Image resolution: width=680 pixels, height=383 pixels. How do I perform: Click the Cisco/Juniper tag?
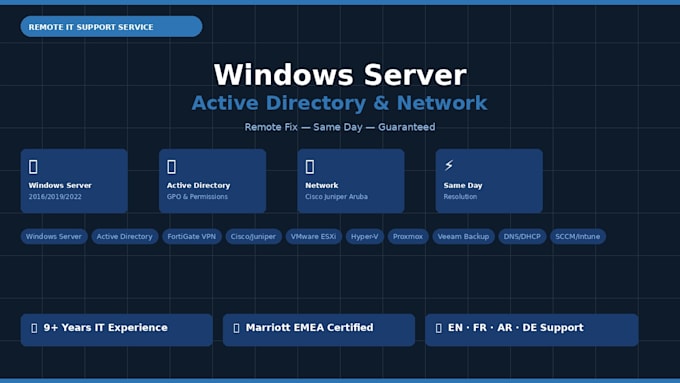pyautogui.click(x=253, y=236)
